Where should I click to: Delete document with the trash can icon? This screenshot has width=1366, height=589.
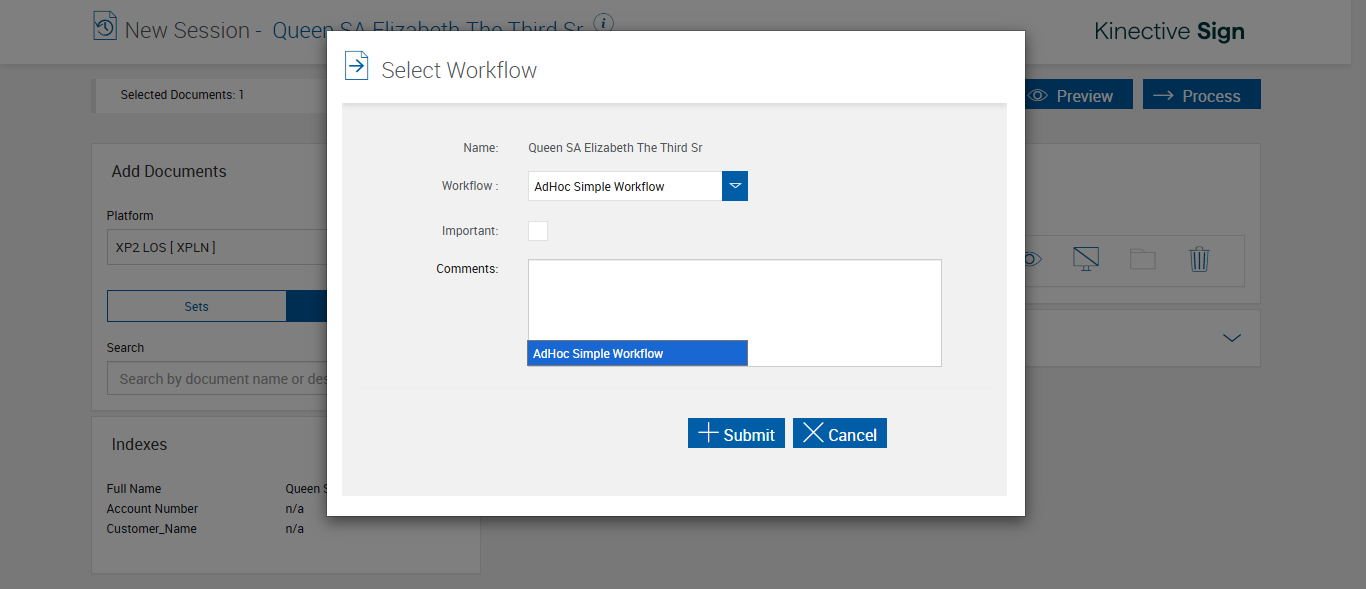pos(1199,260)
